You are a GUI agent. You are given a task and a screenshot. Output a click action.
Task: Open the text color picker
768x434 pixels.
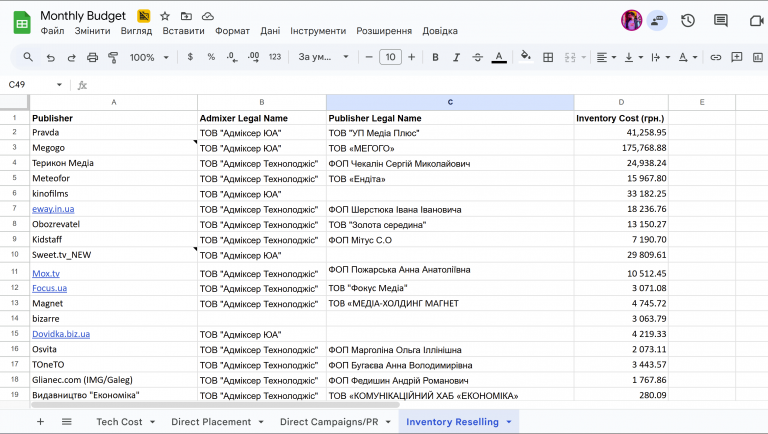click(499, 57)
